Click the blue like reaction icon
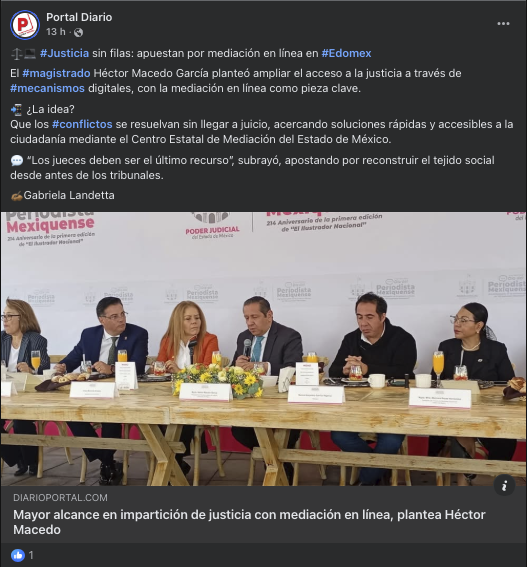 pos(18,555)
